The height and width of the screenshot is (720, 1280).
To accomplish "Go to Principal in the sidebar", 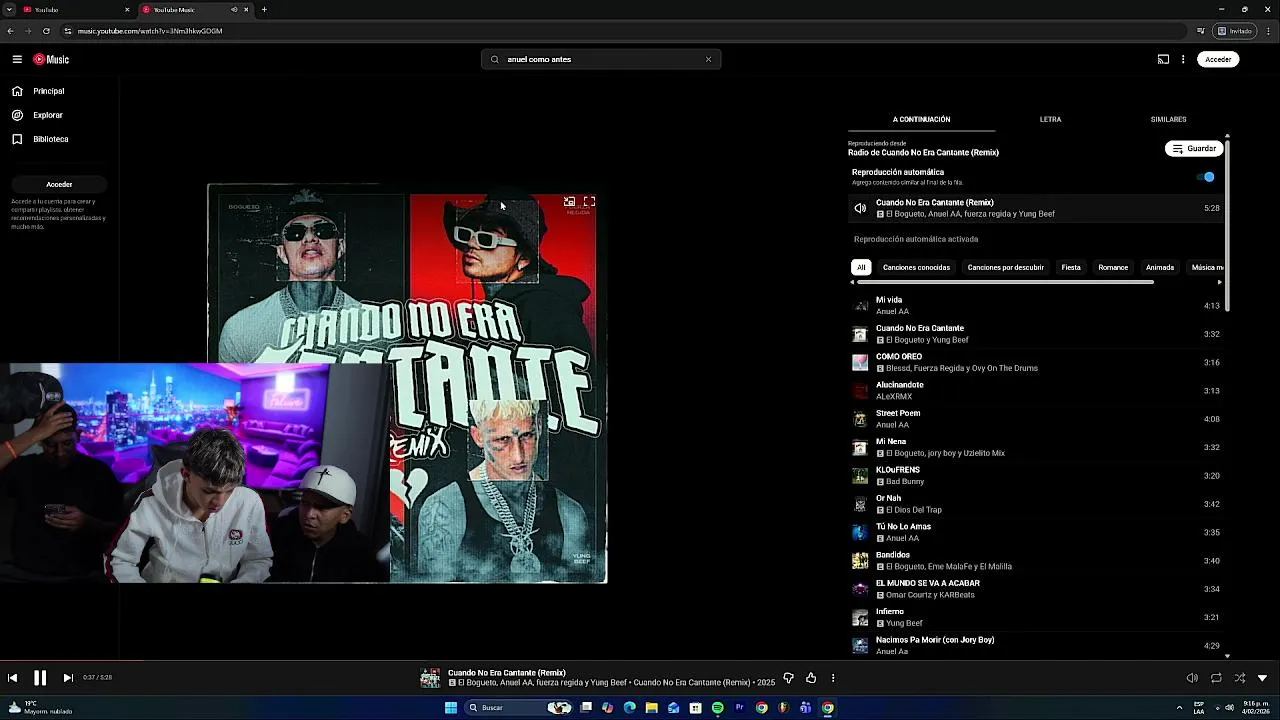I will (x=59, y=91).
